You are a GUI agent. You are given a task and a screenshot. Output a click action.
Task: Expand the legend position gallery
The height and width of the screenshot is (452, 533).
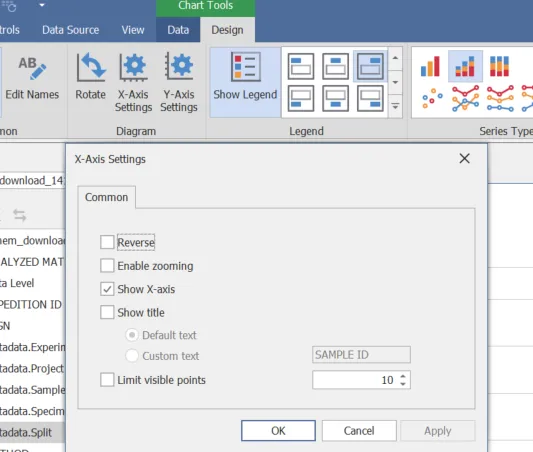tap(395, 106)
